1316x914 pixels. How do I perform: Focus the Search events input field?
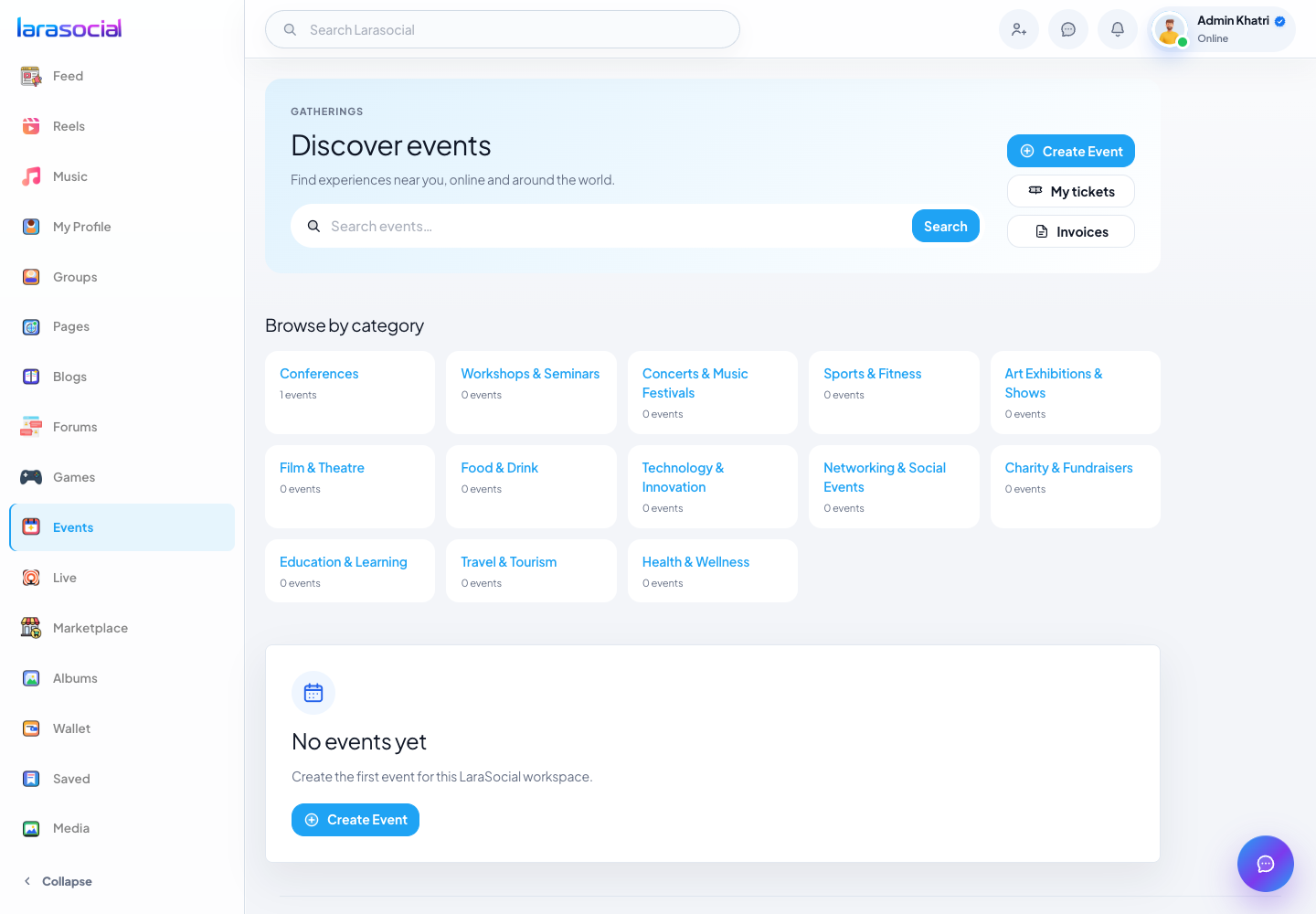[x=603, y=226]
